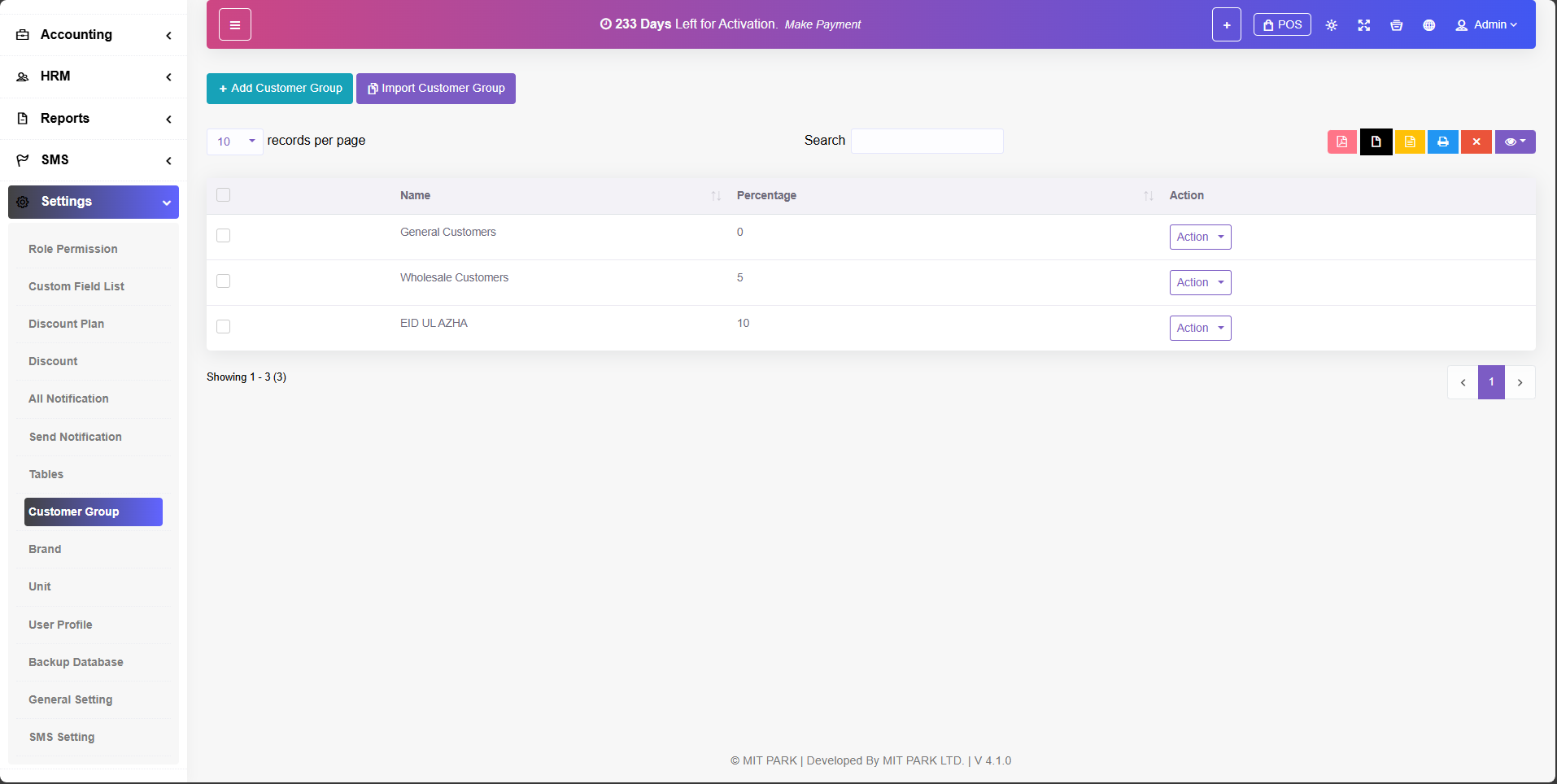Image resolution: width=1557 pixels, height=784 pixels.
Task: Switch theme using the sun icon
Action: point(1331,25)
